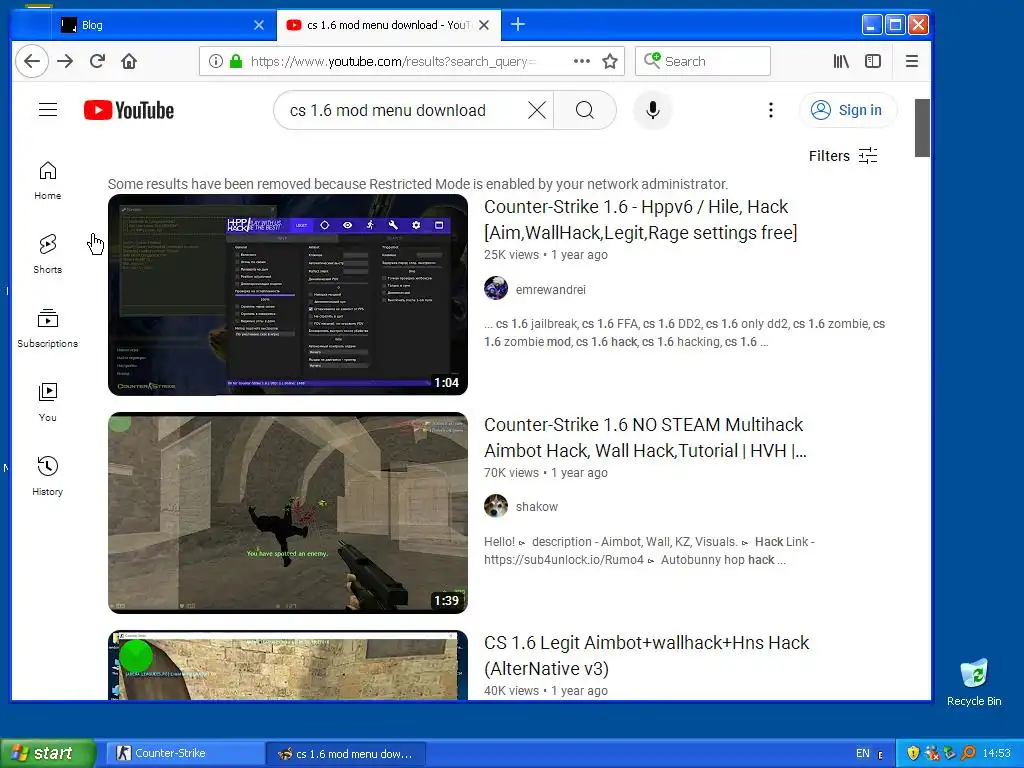The image size is (1024, 768).
Task: Open the Firefox hamburger menu
Action: 912,61
